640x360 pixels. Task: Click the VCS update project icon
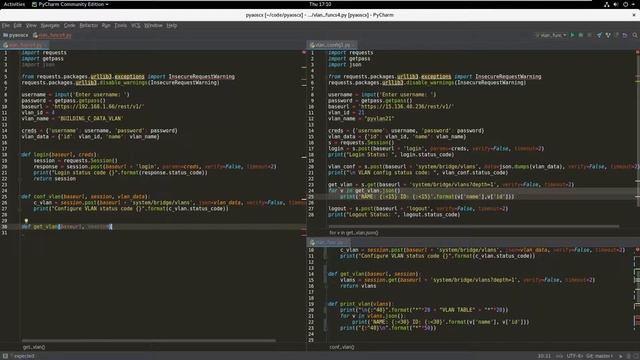[599, 36]
